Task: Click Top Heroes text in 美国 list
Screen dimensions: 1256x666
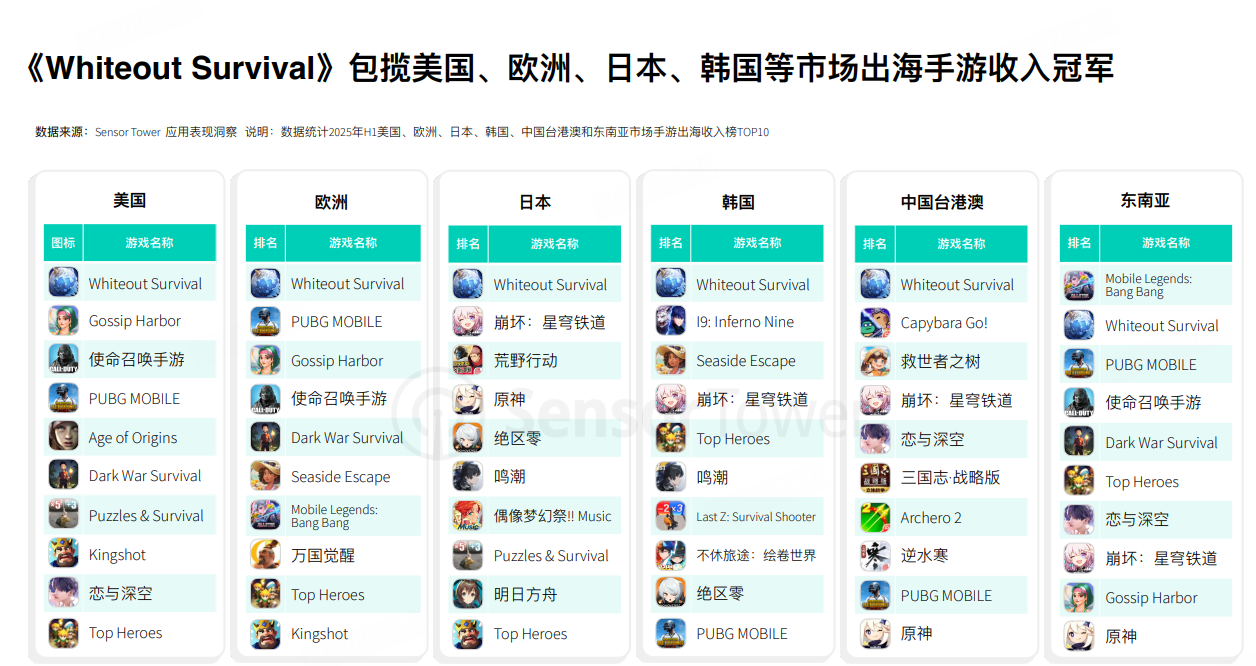Action: tap(125, 633)
